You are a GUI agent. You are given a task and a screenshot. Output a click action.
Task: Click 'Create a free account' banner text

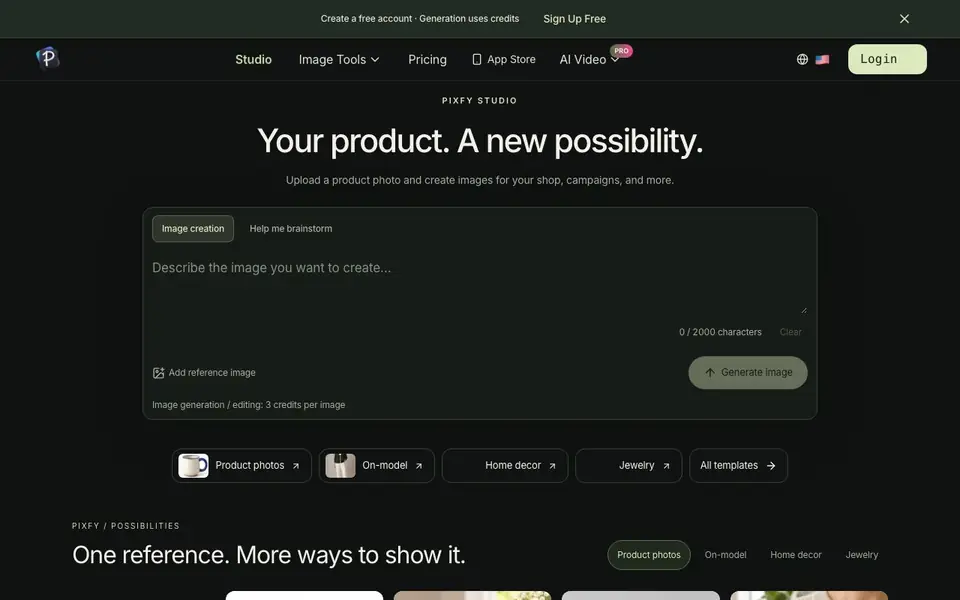click(x=366, y=19)
